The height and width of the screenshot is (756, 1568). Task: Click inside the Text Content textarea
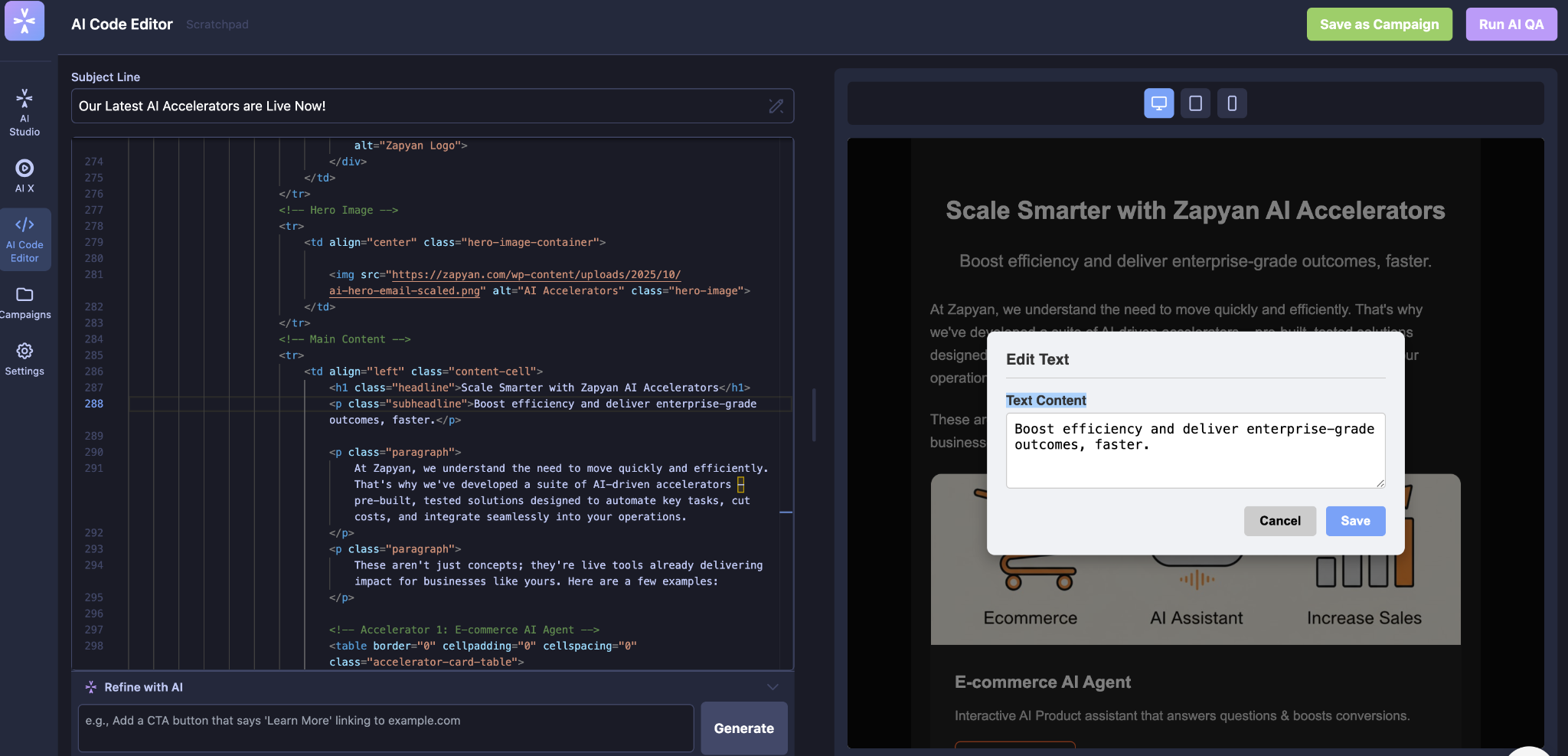1194,450
